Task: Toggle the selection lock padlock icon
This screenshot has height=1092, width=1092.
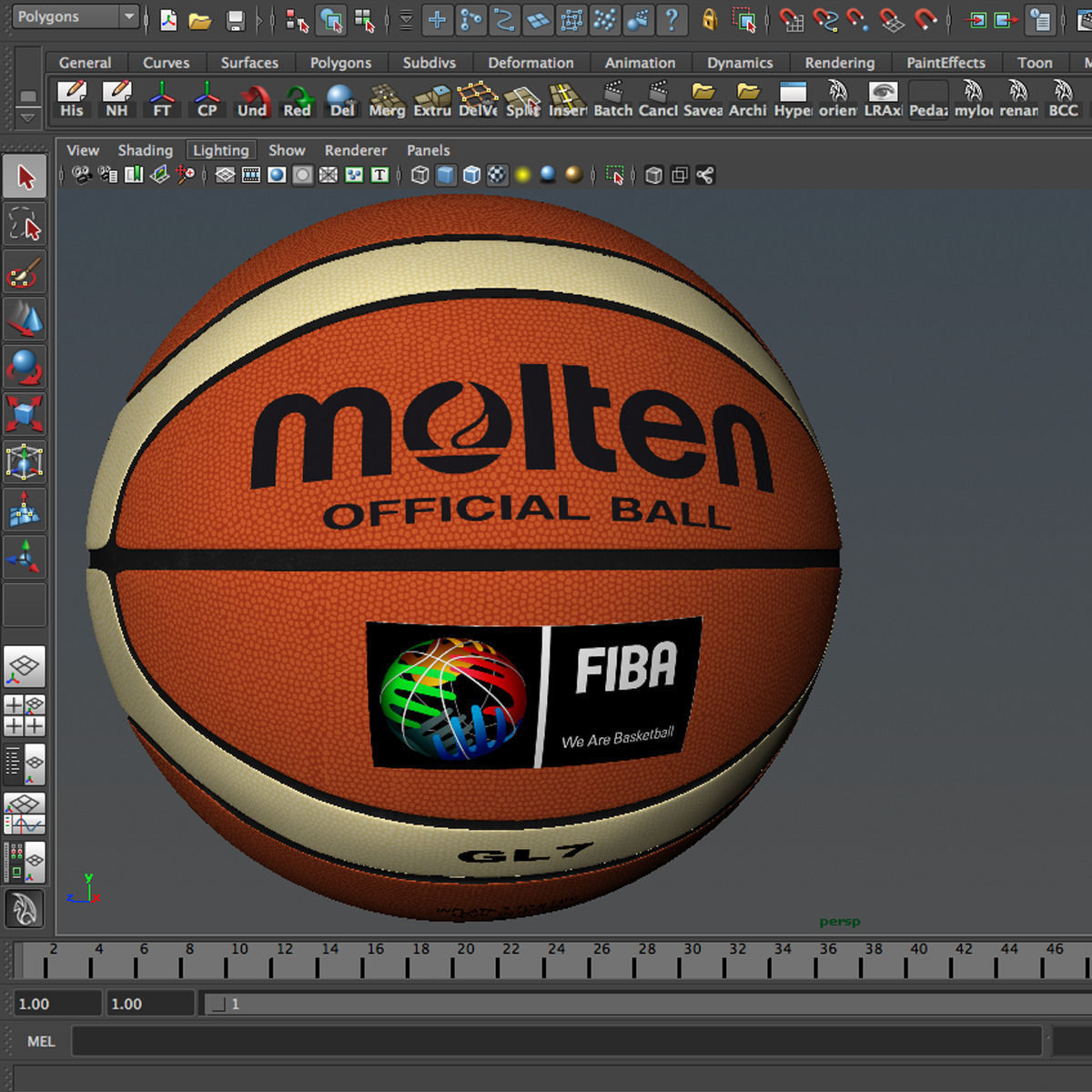Action: pyautogui.click(x=711, y=19)
